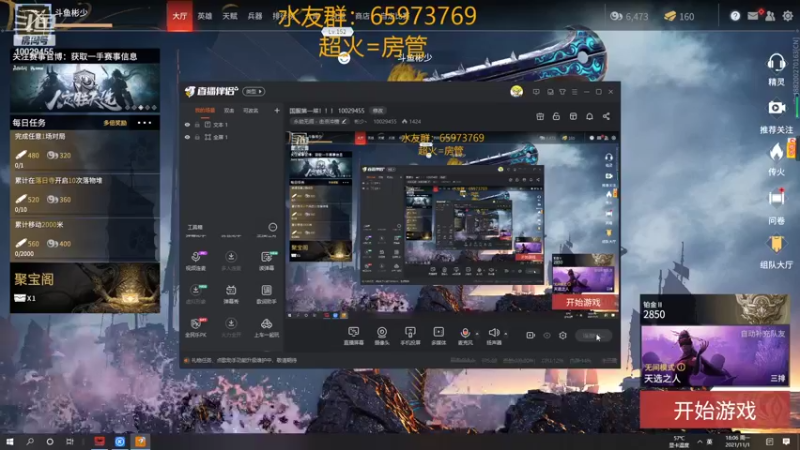Switch to the 大厅 lobby tab in game
The width and height of the screenshot is (800, 450).
[180, 16]
